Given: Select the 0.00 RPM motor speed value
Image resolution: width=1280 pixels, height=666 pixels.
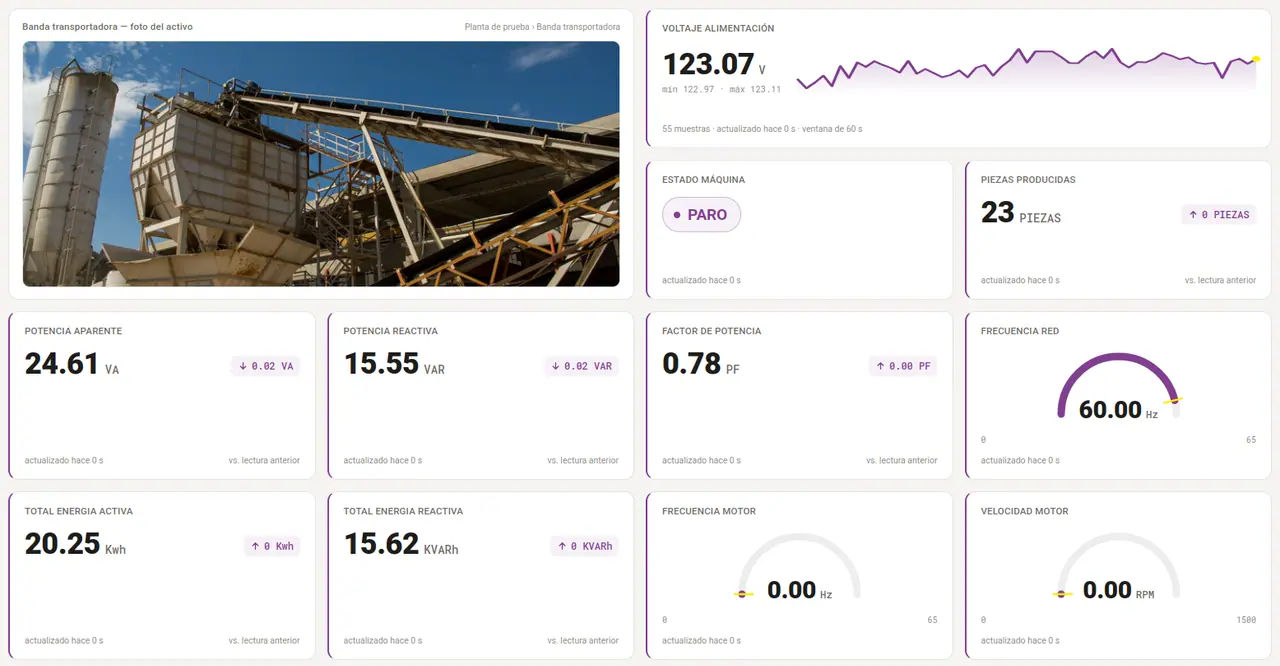Looking at the screenshot, I should (x=1118, y=591).
